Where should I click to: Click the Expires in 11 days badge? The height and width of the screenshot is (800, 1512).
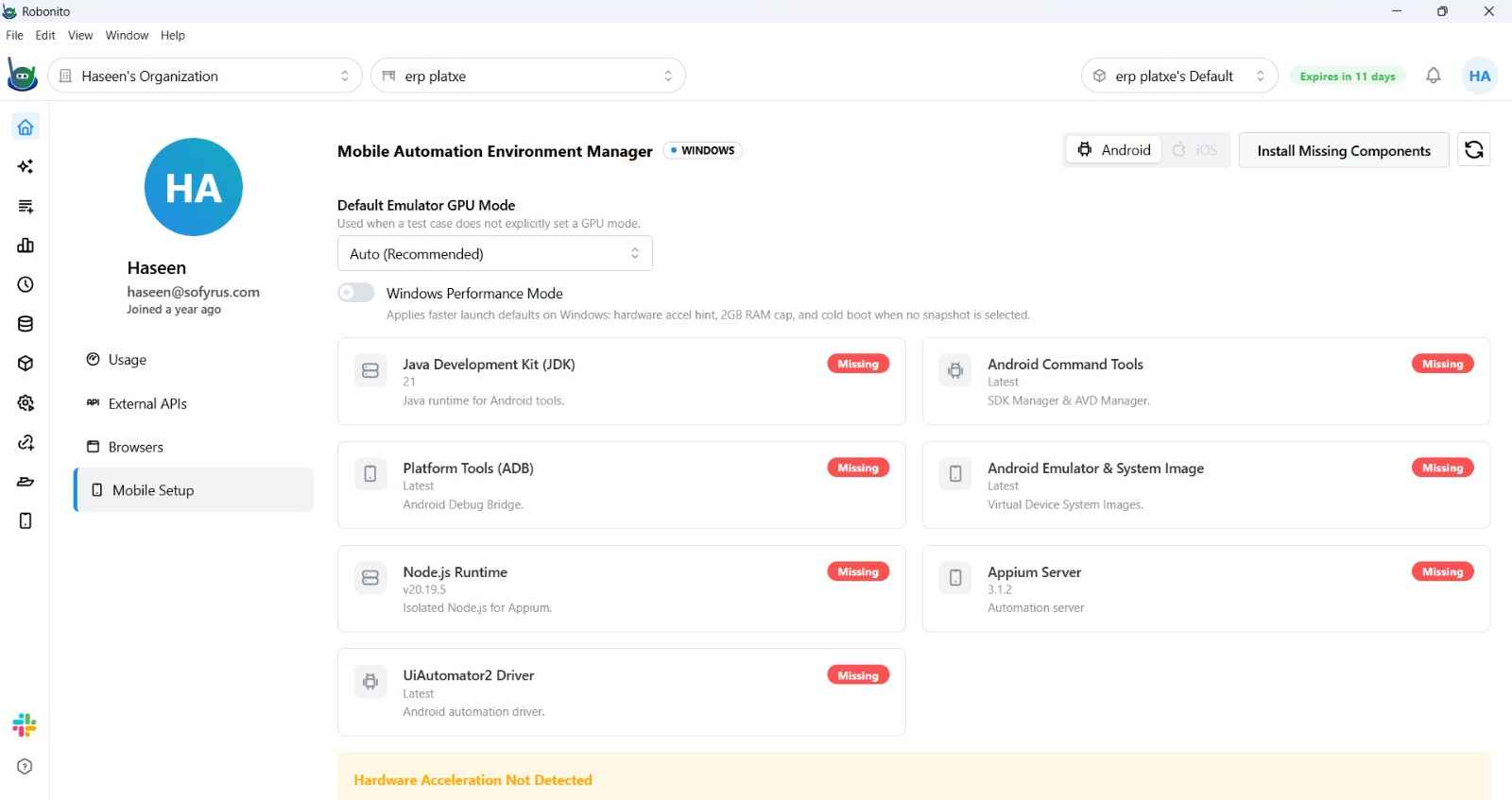pos(1348,77)
